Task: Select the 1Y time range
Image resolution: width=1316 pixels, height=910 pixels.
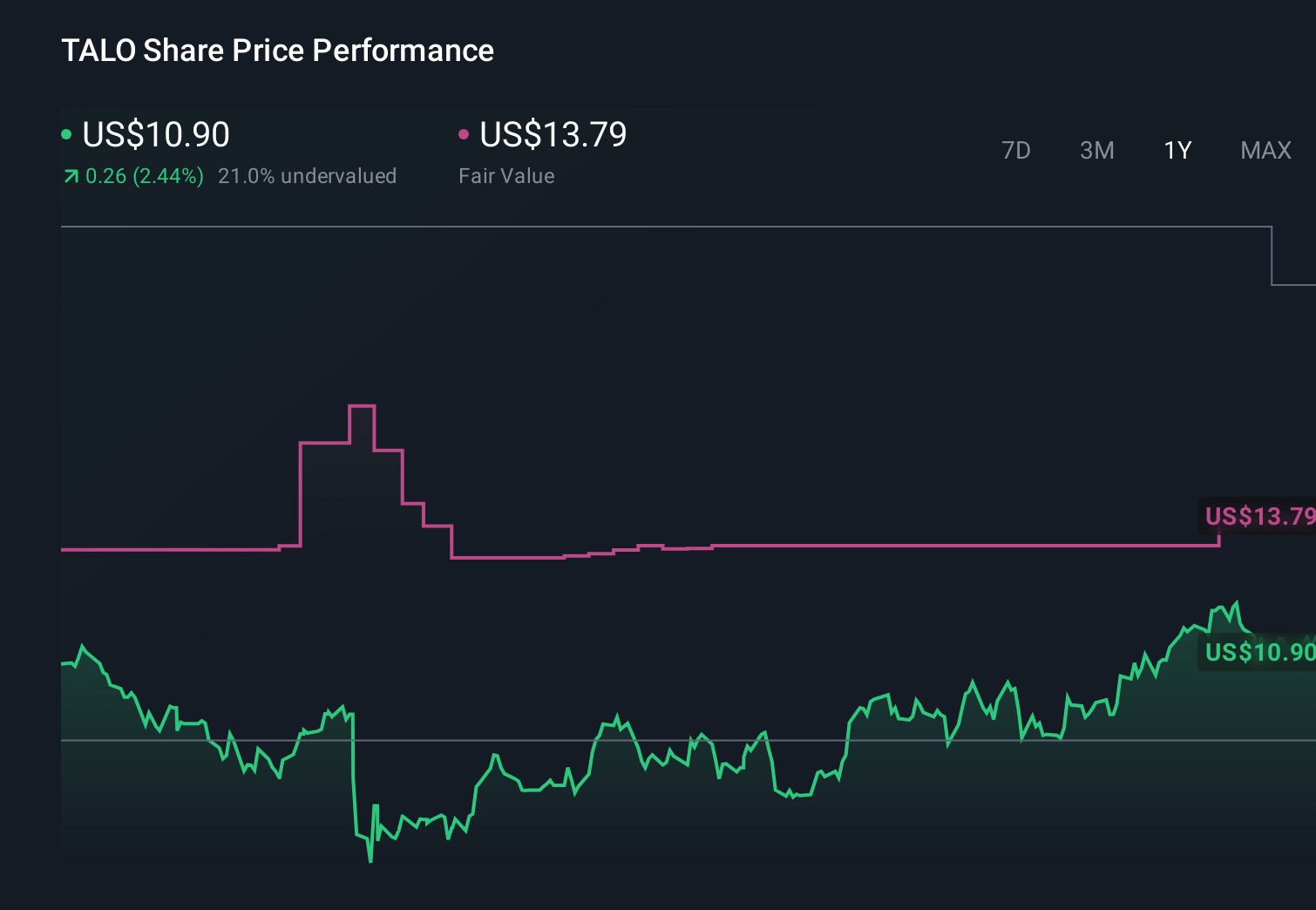Action: [x=1177, y=150]
